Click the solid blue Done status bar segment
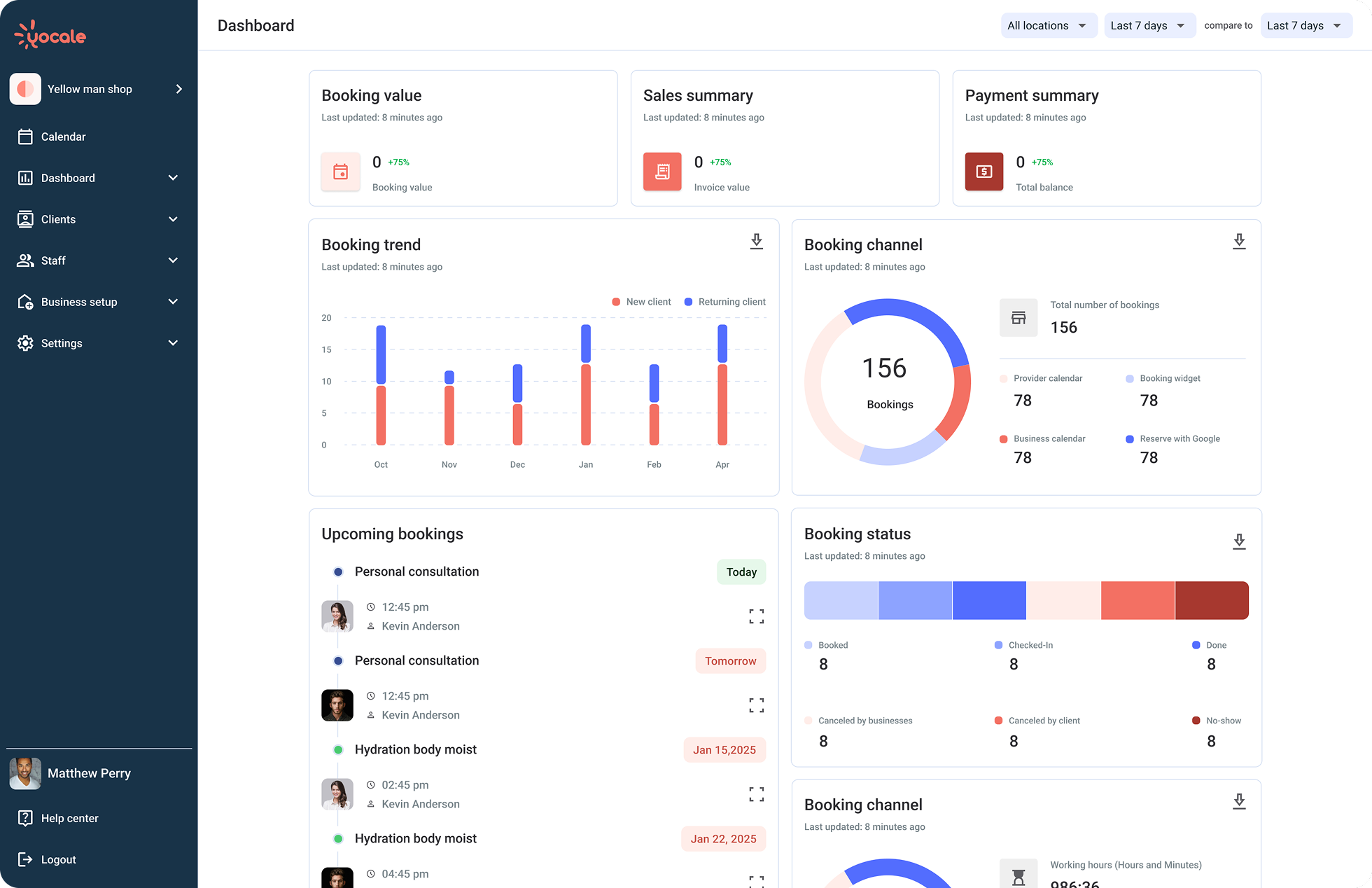1372x888 pixels. click(x=989, y=600)
